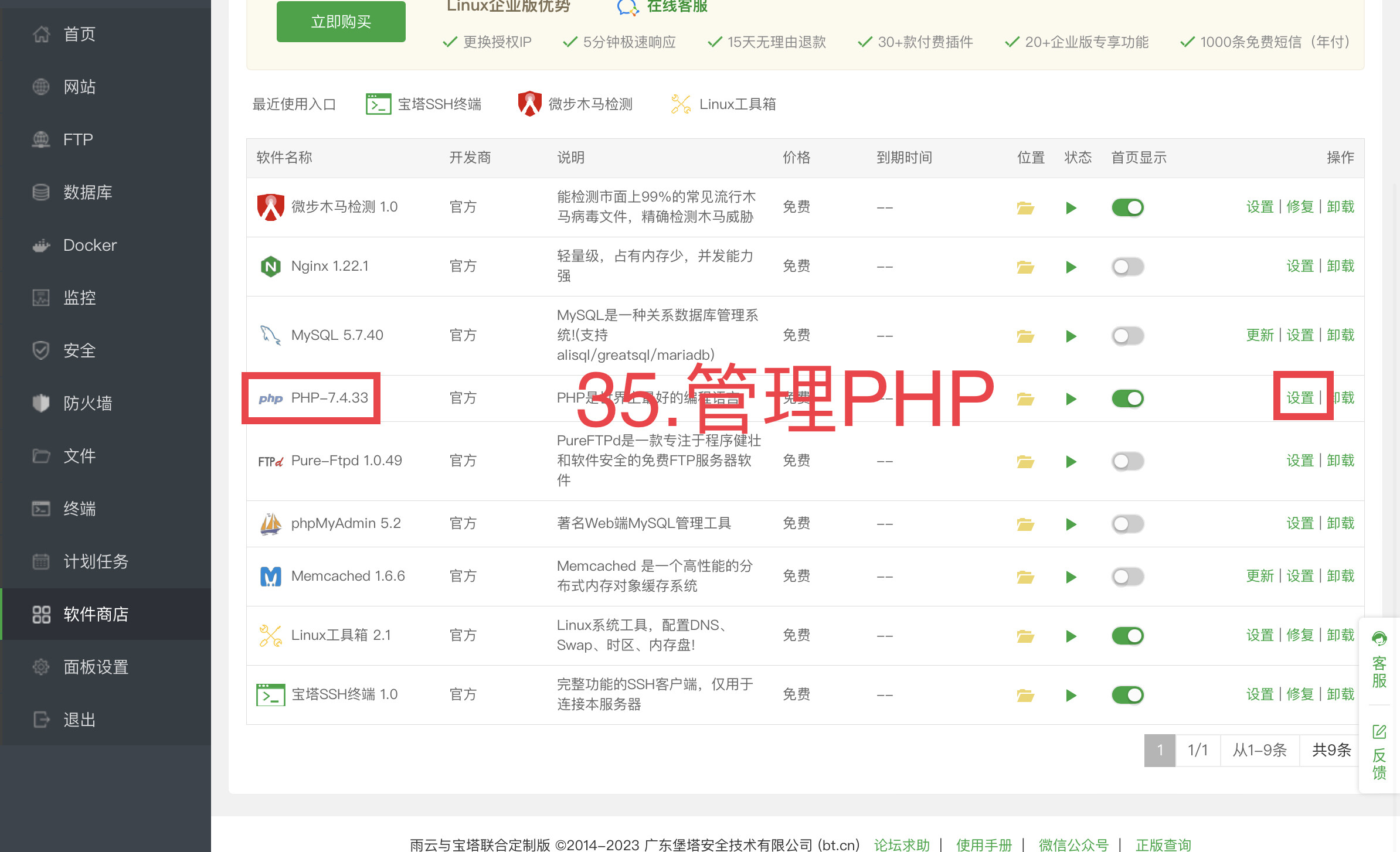This screenshot has height=852, width=1400.
Task: Click Memcached M icon in list
Action: [x=270, y=576]
